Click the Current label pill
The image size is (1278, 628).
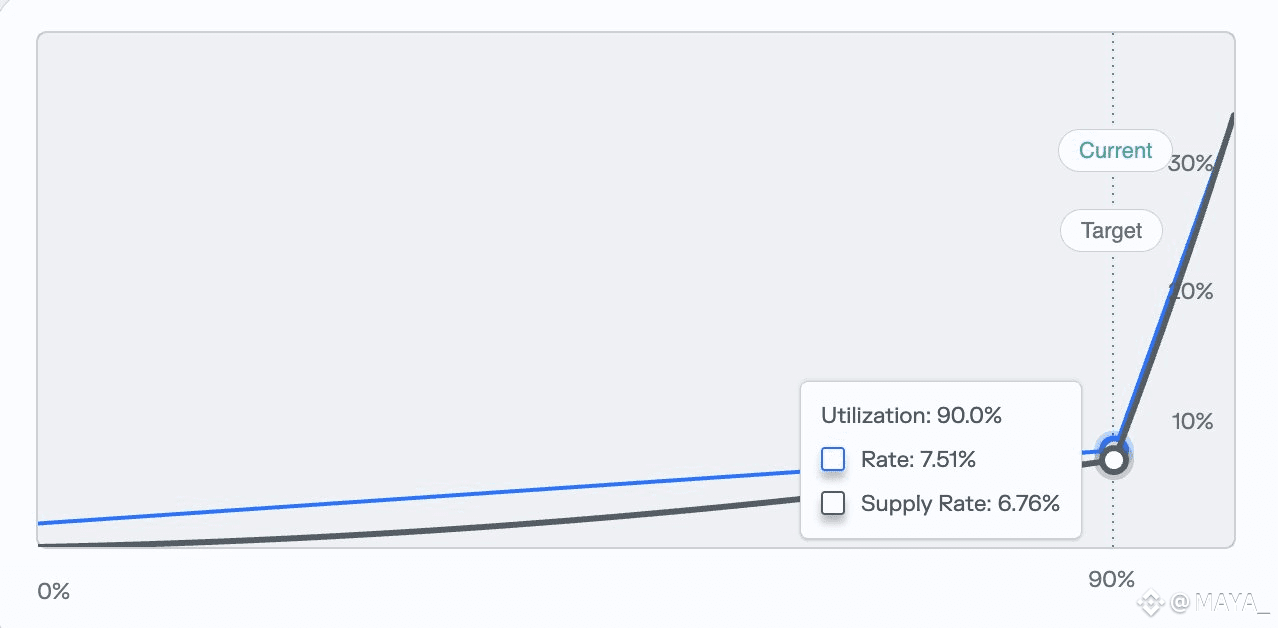[x=1115, y=151]
